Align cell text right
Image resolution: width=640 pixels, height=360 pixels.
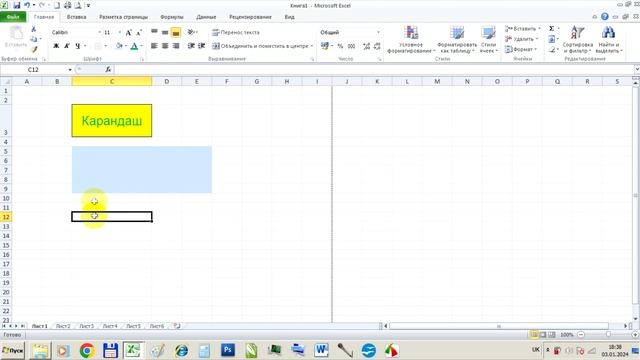tap(176, 46)
